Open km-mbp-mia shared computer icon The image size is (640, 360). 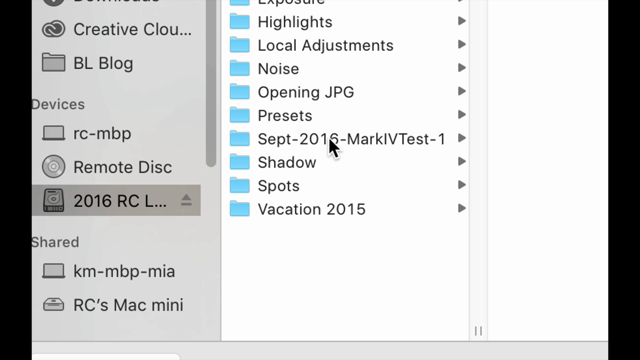tap(53, 271)
